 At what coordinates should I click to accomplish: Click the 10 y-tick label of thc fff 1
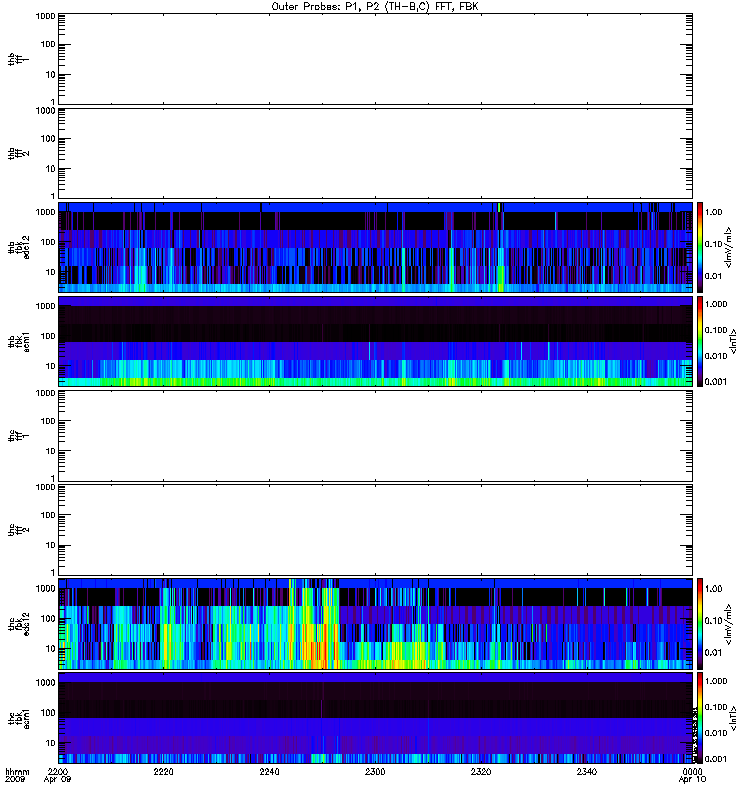(51, 451)
